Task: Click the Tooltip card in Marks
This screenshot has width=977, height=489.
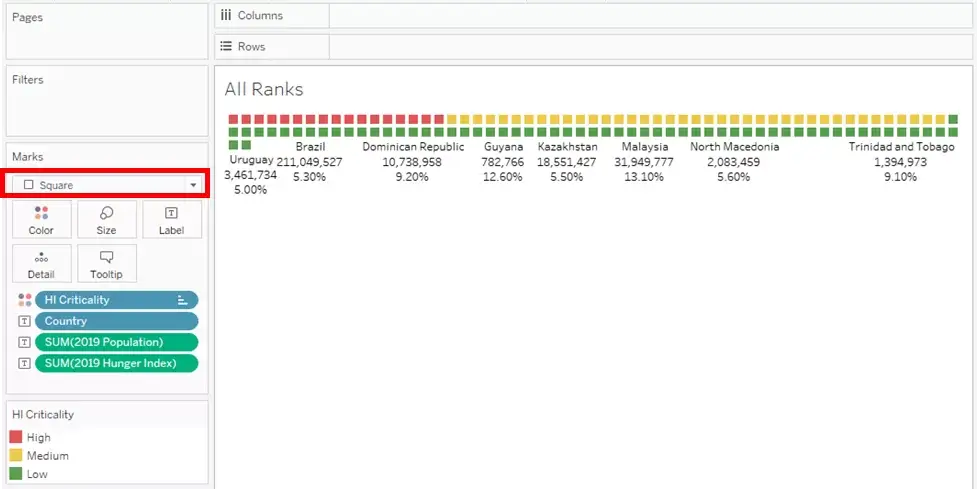Action: [x=107, y=263]
